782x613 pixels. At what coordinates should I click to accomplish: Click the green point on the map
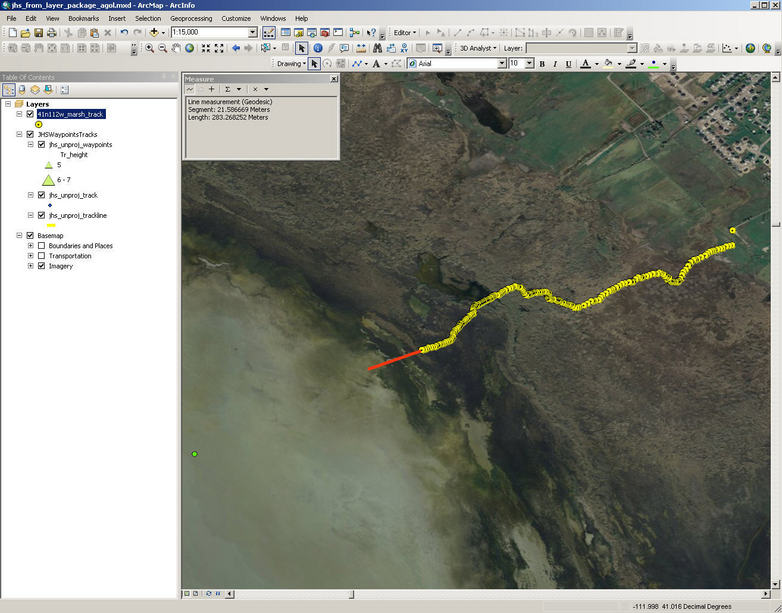pyautogui.click(x=195, y=454)
